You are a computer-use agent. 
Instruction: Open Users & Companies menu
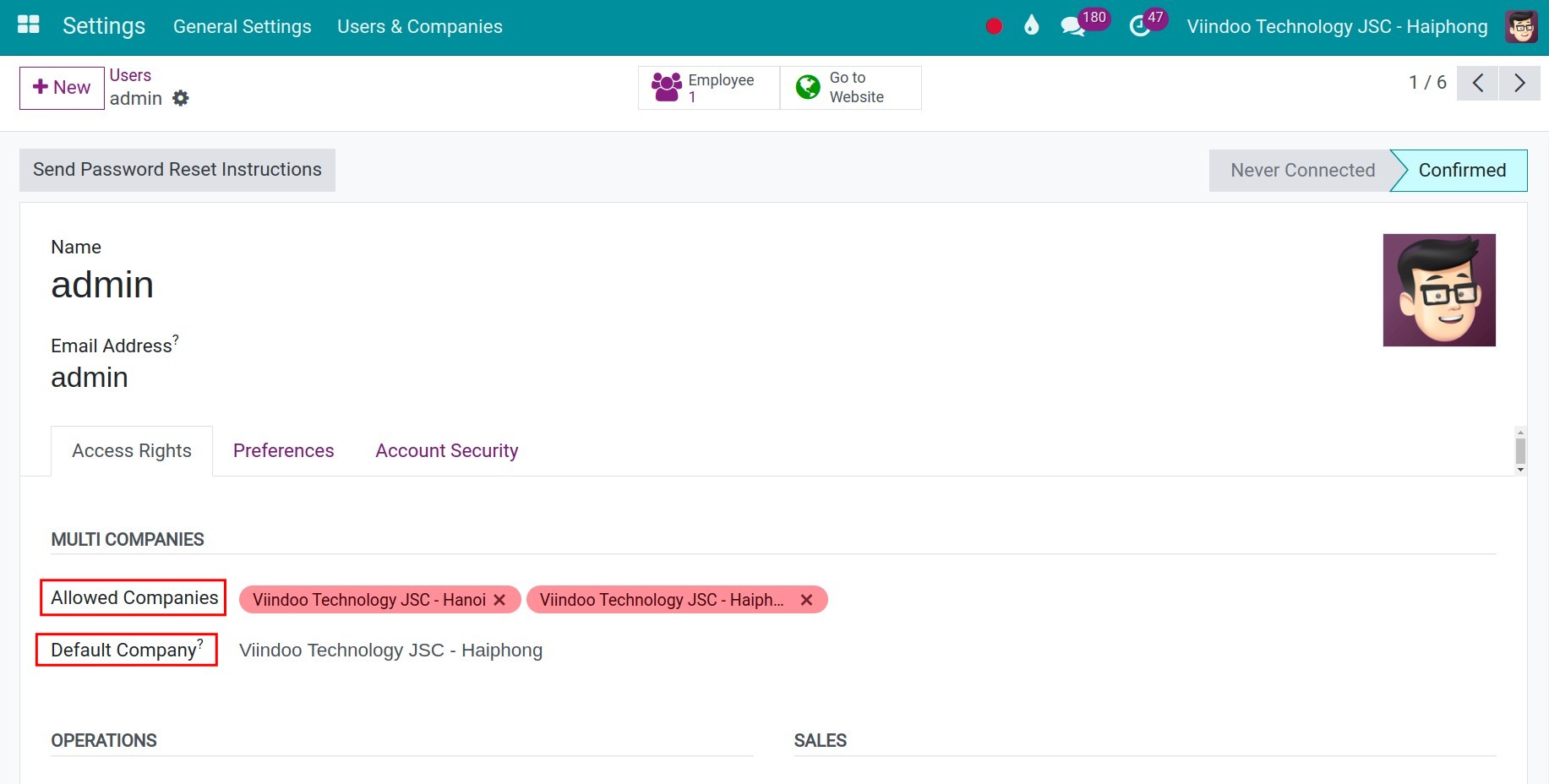click(420, 27)
